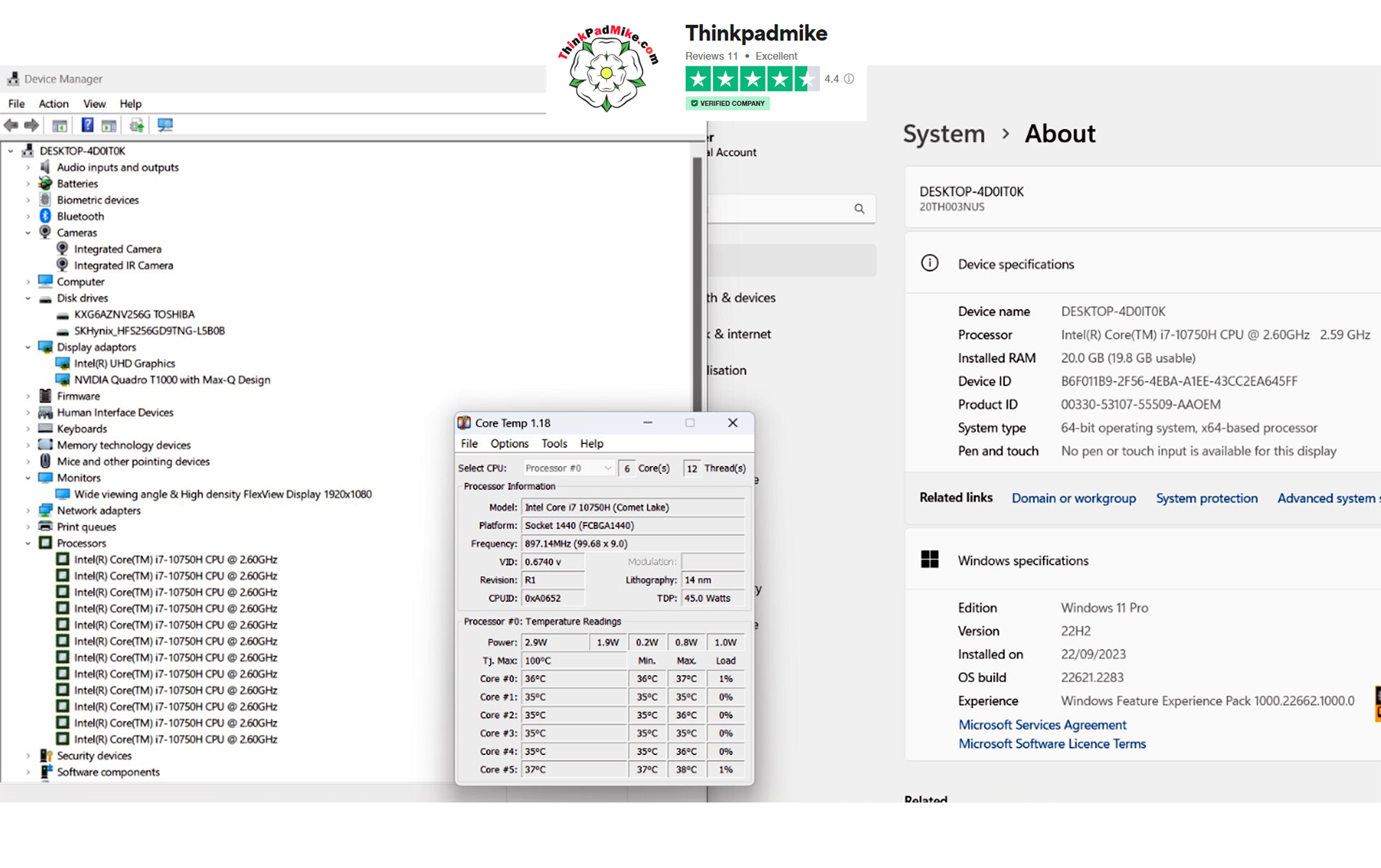Click the blue Help icon in Device Manager toolbar

point(87,125)
